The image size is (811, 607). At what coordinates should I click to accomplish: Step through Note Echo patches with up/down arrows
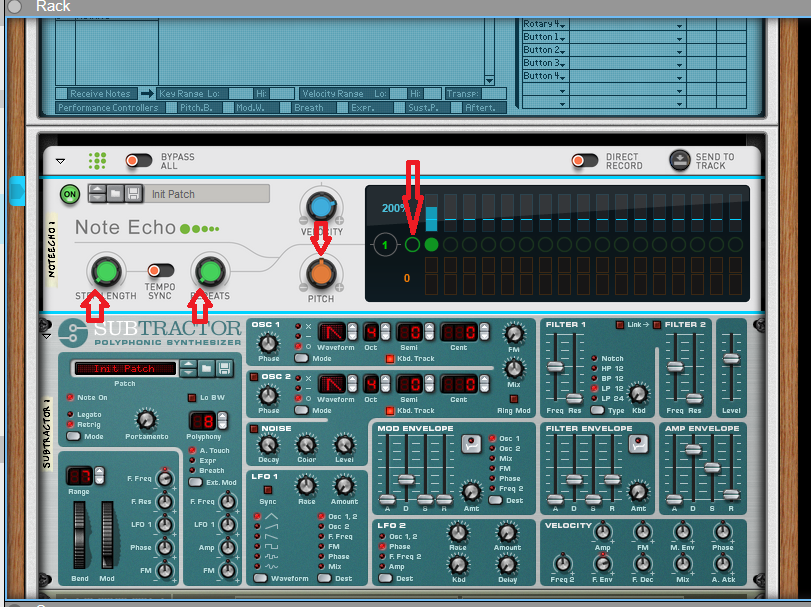pyautogui.click(x=97, y=194)
